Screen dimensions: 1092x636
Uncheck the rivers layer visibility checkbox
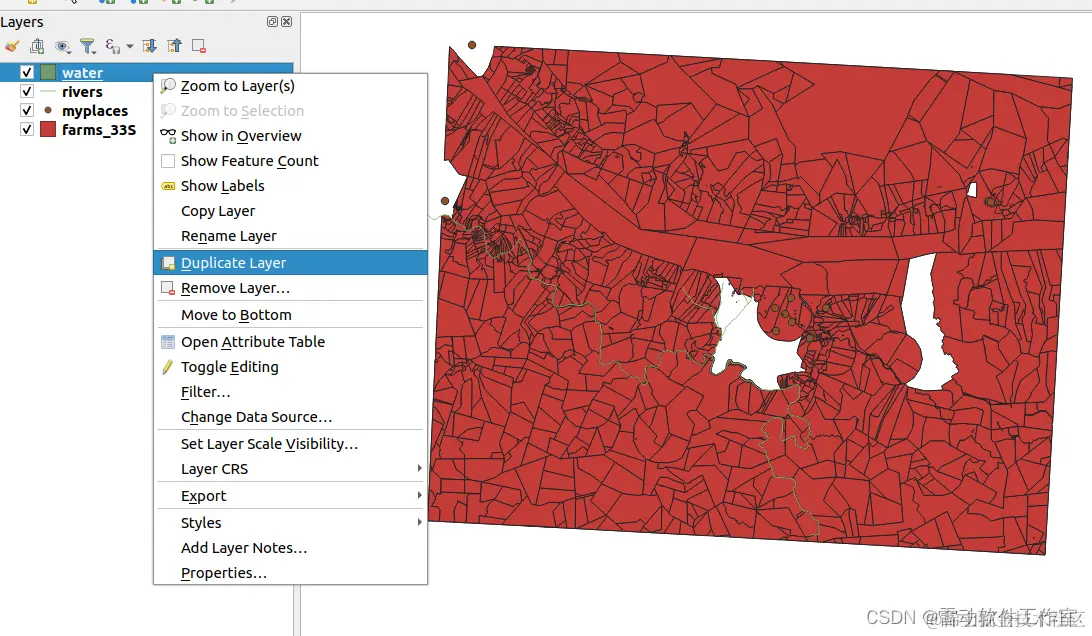[x=26, y=91]
